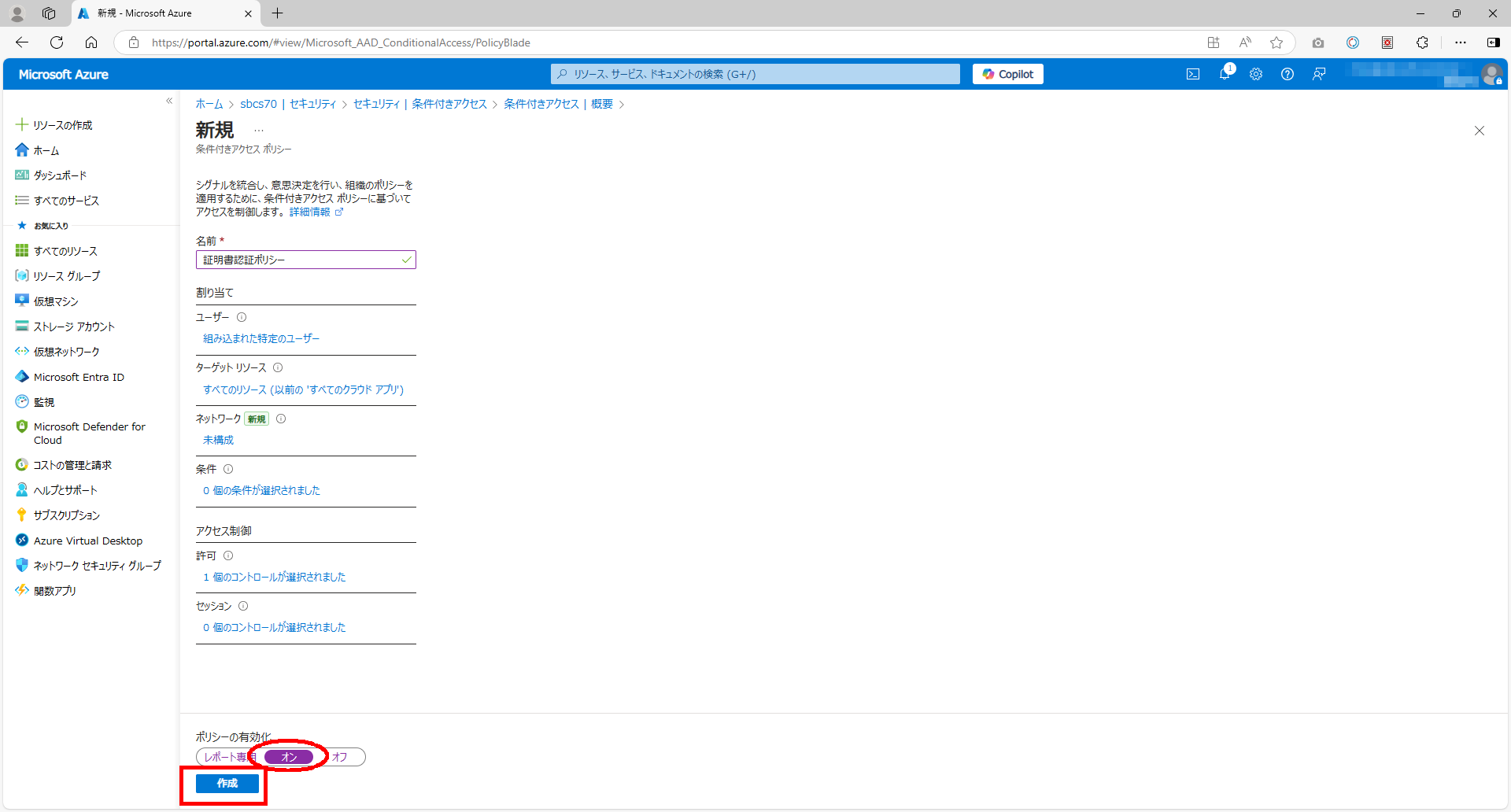Viewport: 1511px width, 812px height.
Task: Open the 詳細情報 link
Action: point(310,212)
